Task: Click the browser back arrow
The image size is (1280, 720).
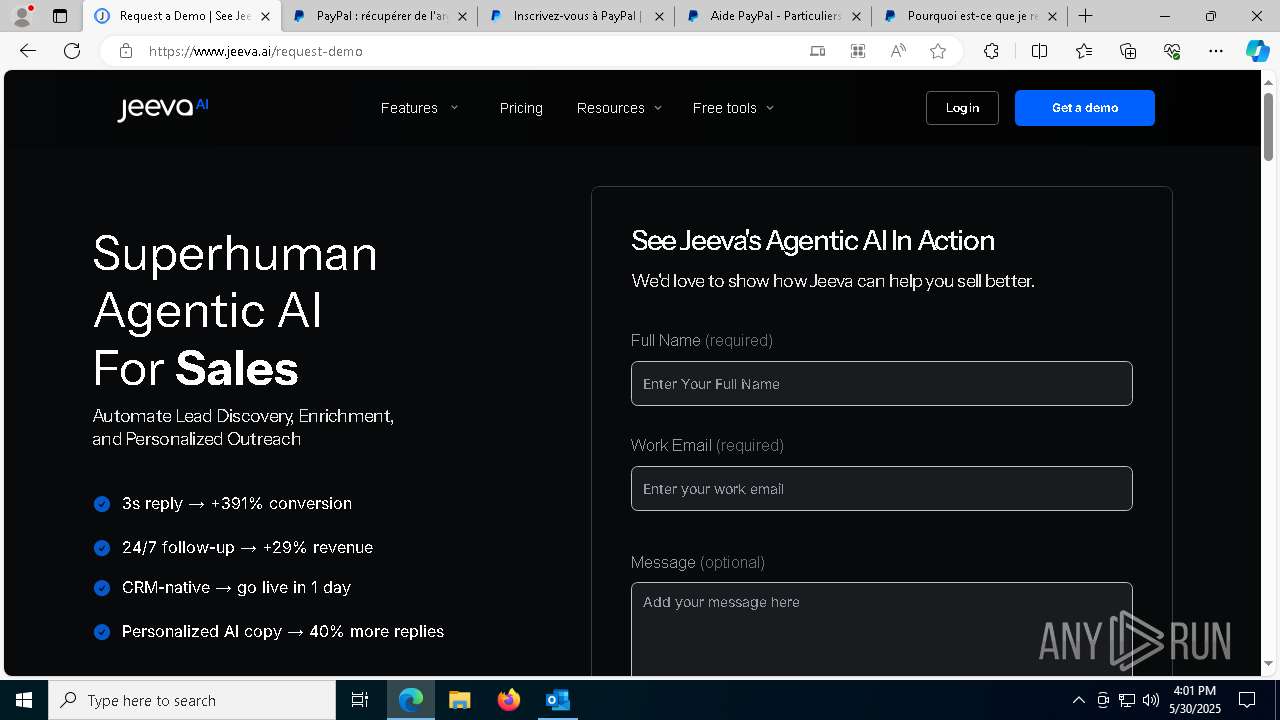Action: 28,51
